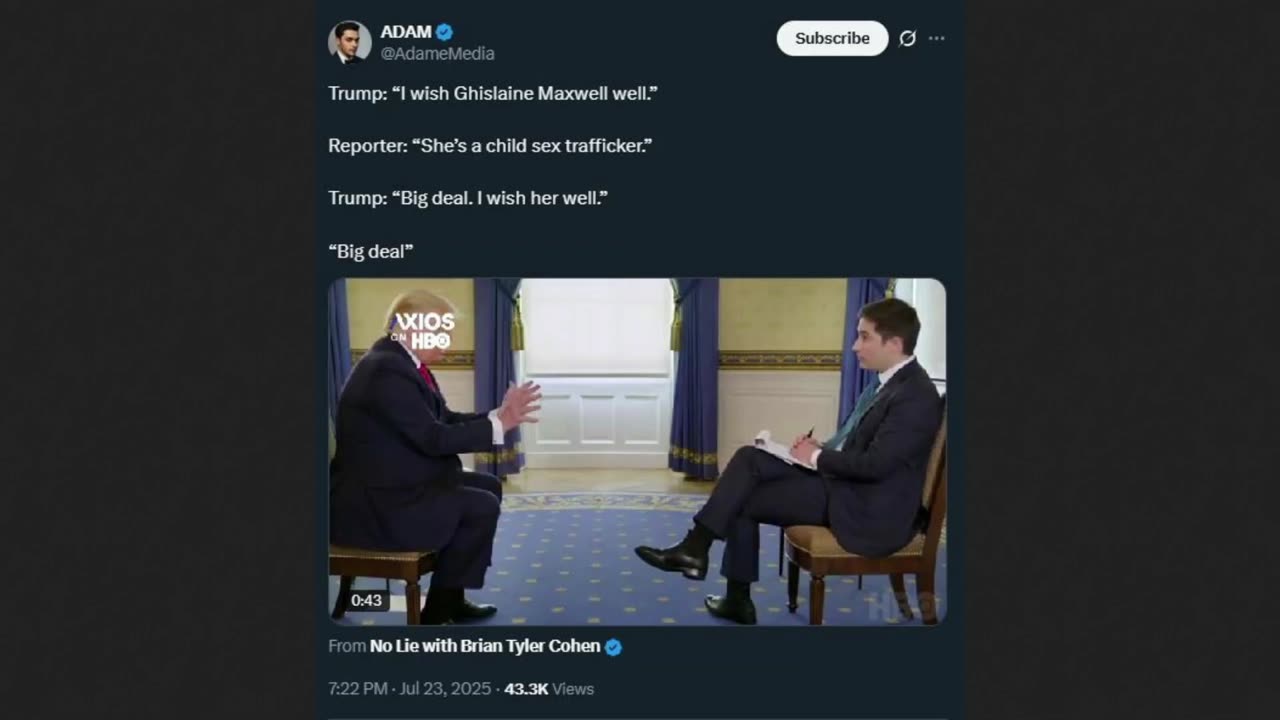Click the HBO watermark in video corner

point(903,604)
